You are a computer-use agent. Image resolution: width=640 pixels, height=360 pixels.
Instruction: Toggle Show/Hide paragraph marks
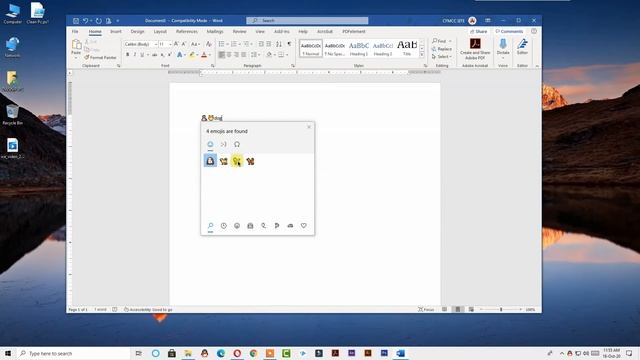tap(289, 44)
